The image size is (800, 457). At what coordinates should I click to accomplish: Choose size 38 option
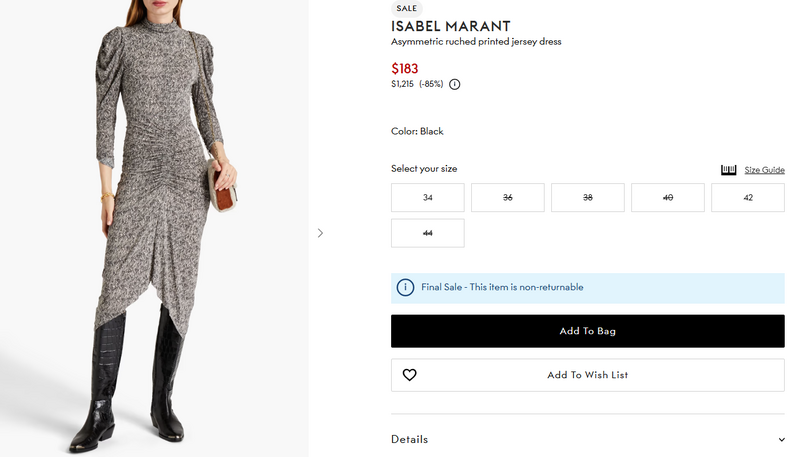tap(588, 198)
